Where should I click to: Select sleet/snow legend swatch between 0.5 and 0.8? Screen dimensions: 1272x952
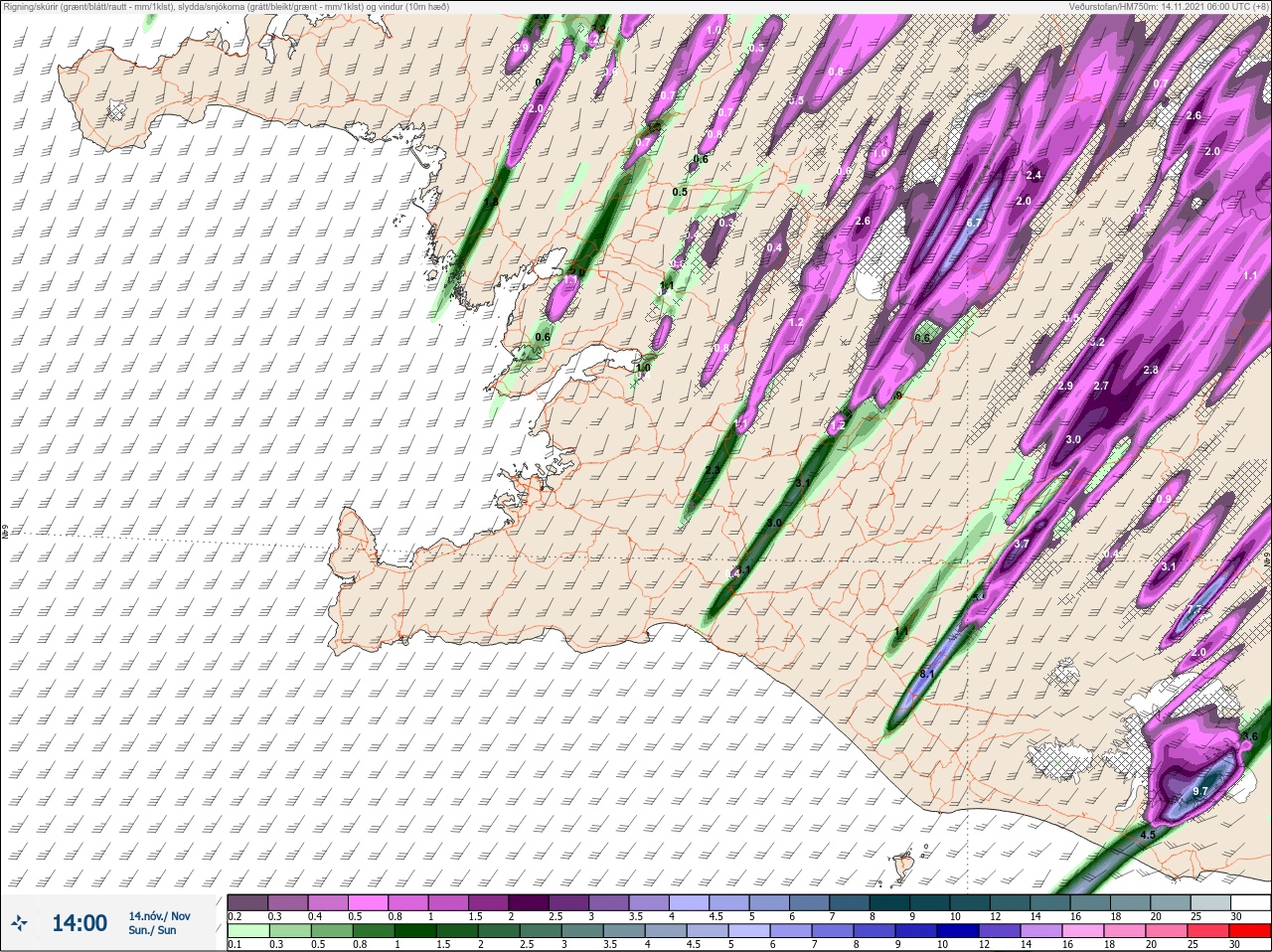point(369,902)
